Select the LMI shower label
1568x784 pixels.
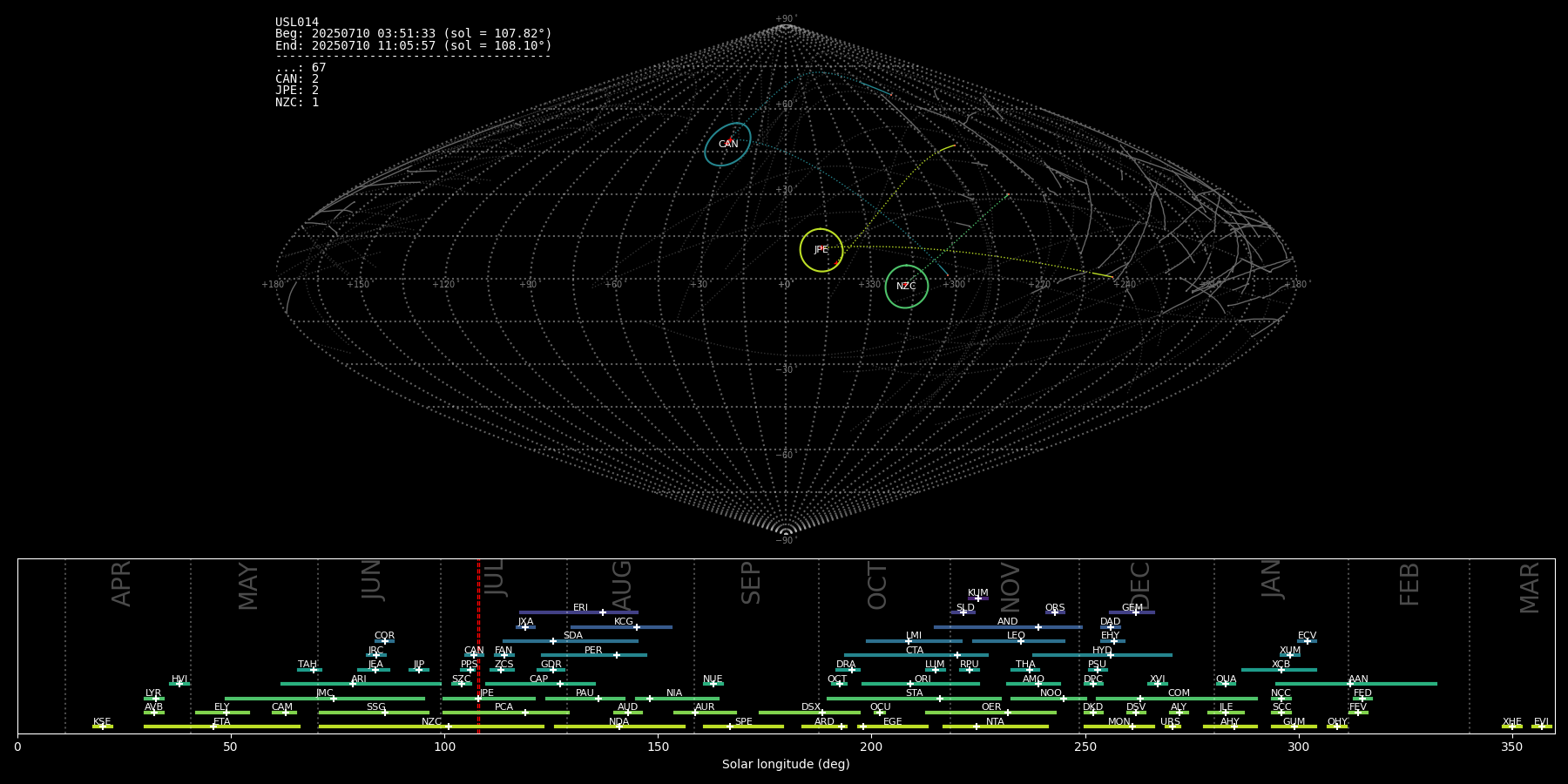pyautogui.click(x=914, y=636)
